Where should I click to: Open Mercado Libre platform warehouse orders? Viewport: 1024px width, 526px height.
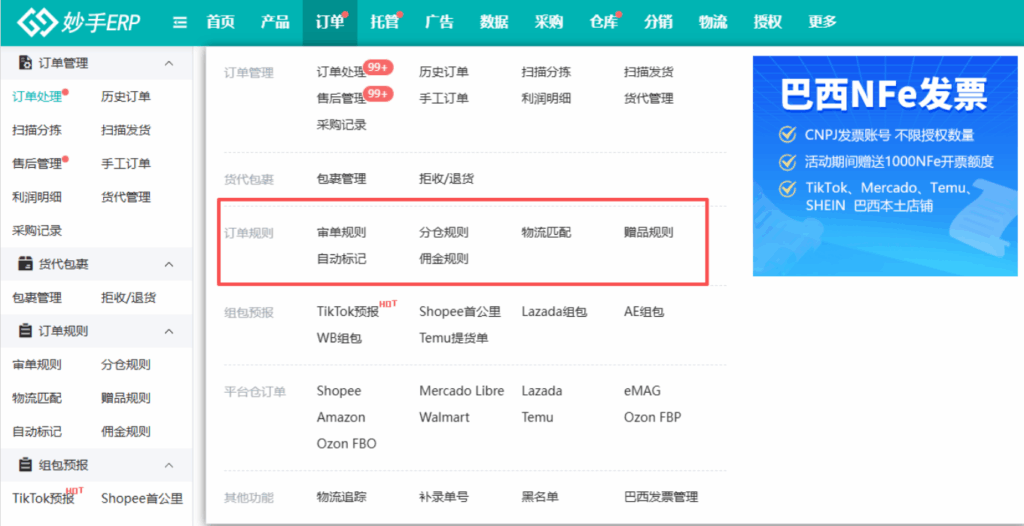(462, 391)
